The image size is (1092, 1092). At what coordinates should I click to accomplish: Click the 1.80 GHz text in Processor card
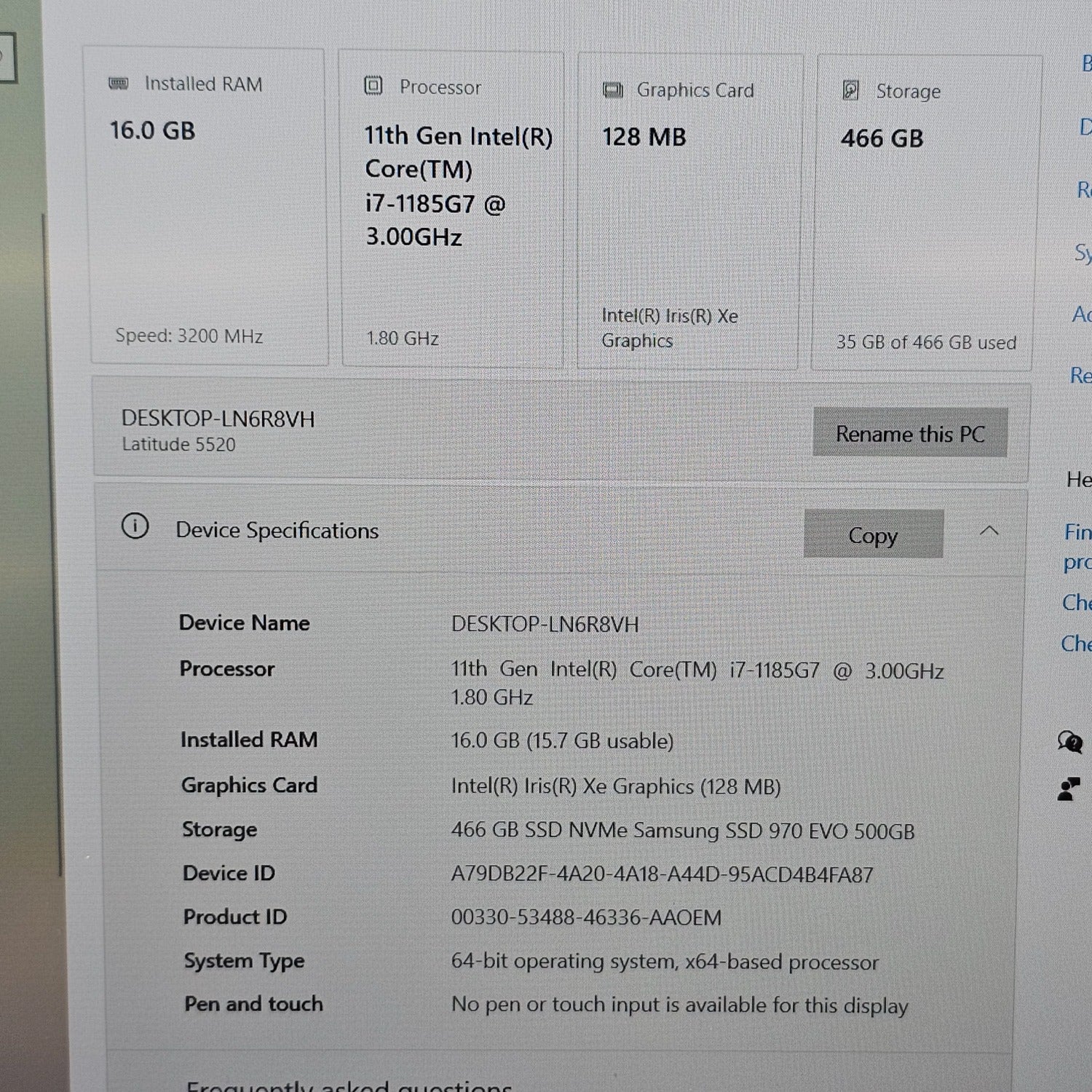[x=402, y=339]
